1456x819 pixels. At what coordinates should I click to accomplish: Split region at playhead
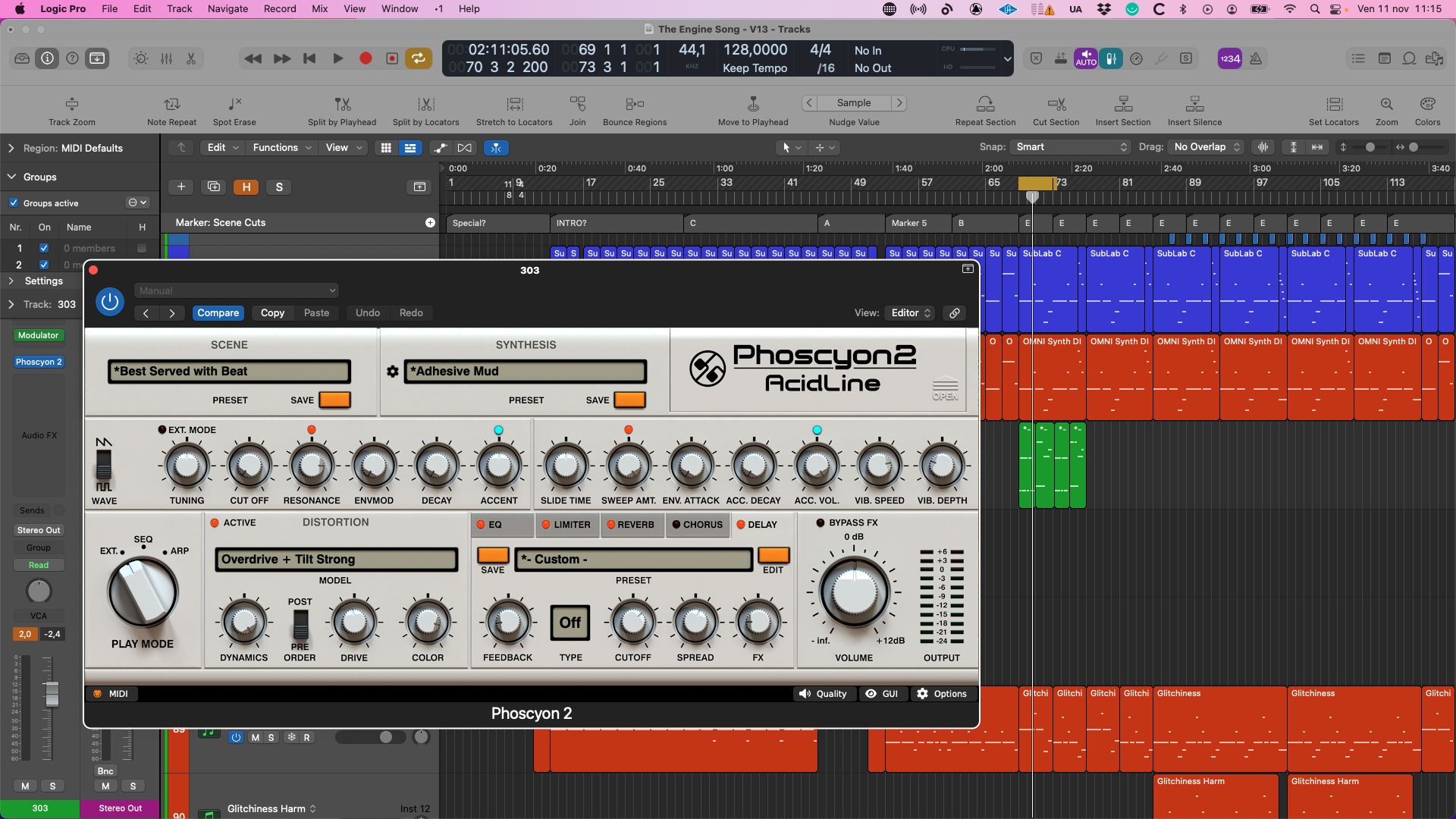click(342, 111)
